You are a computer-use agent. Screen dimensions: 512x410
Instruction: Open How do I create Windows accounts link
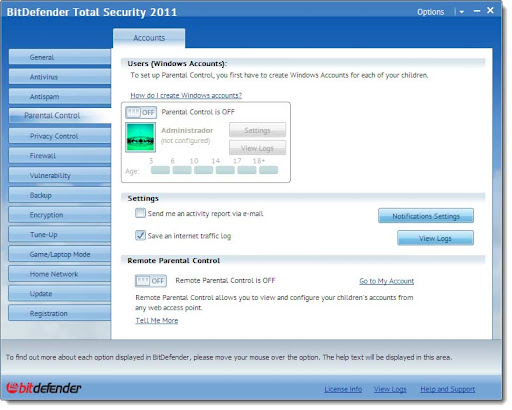coord(186,95)
